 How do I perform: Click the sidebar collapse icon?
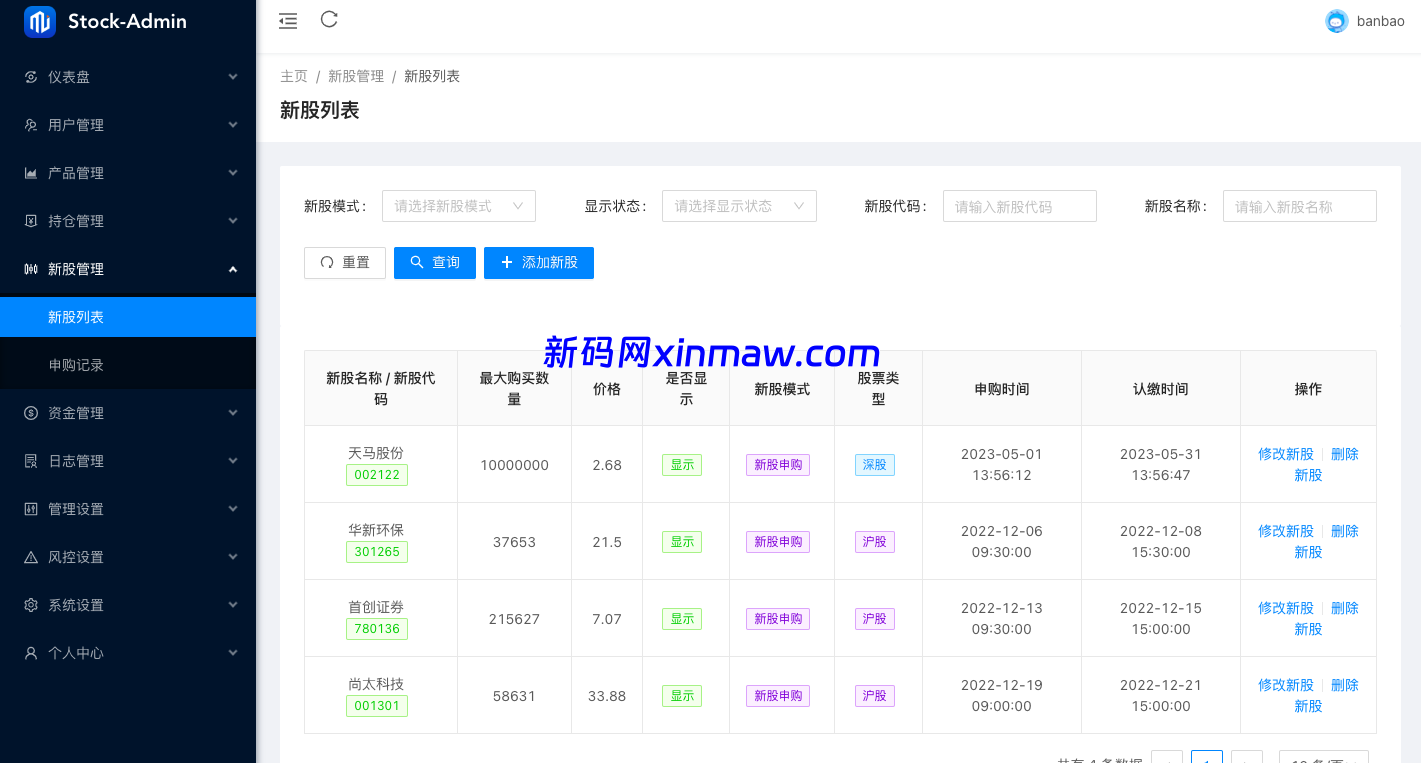point(288,20)
